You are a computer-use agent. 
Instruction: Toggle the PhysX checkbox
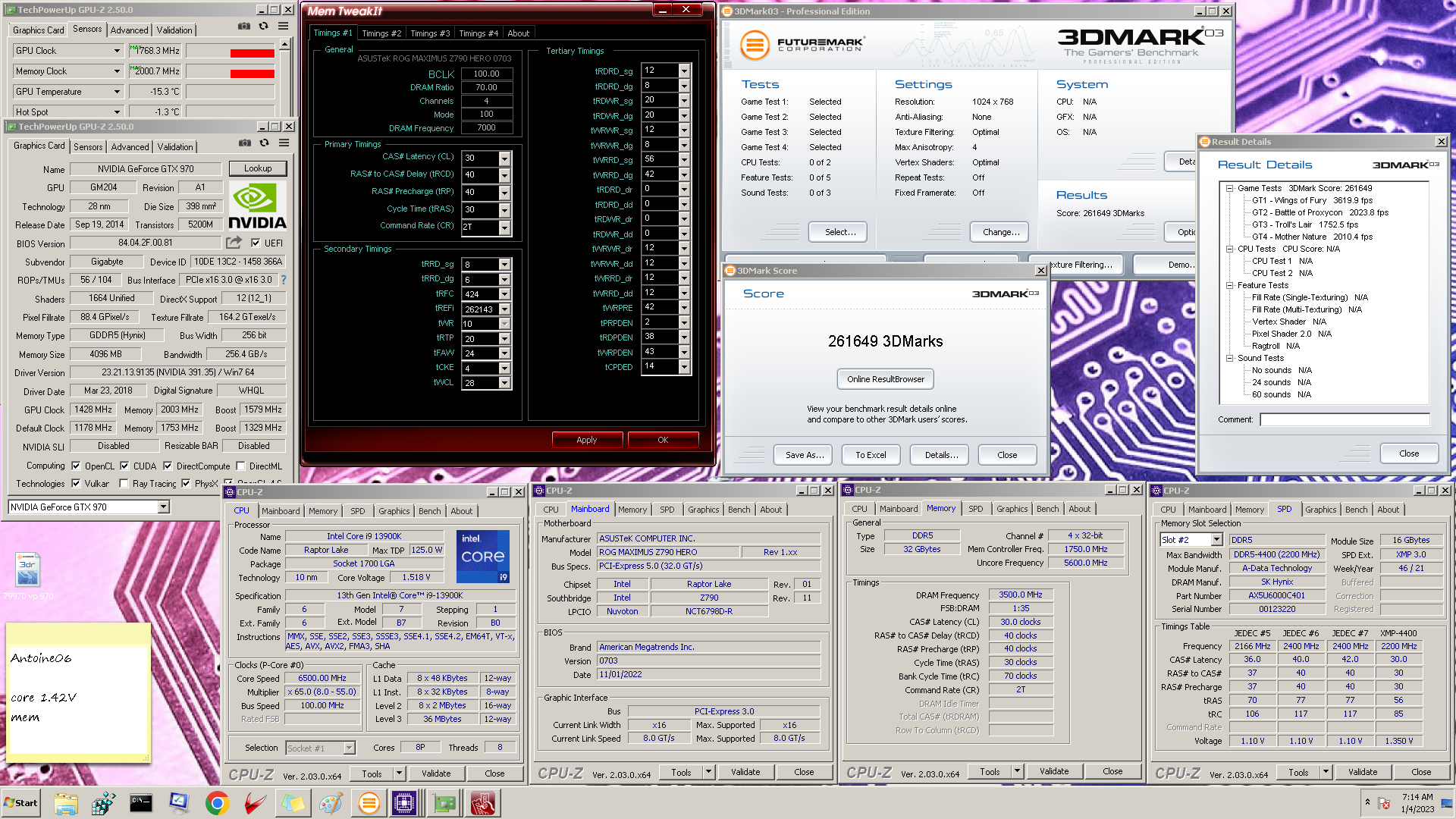186,483
